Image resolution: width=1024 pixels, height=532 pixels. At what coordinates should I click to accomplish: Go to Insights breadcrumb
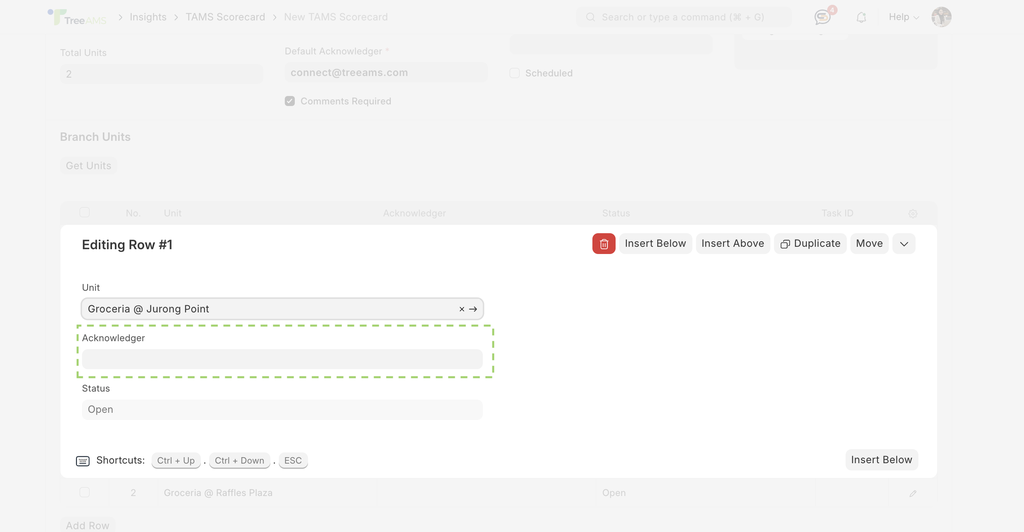148,17
